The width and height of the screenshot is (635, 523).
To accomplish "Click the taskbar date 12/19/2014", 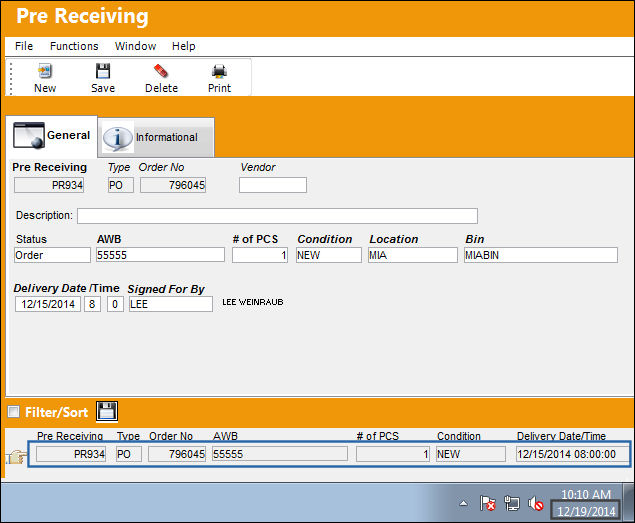I will point(586,511).
